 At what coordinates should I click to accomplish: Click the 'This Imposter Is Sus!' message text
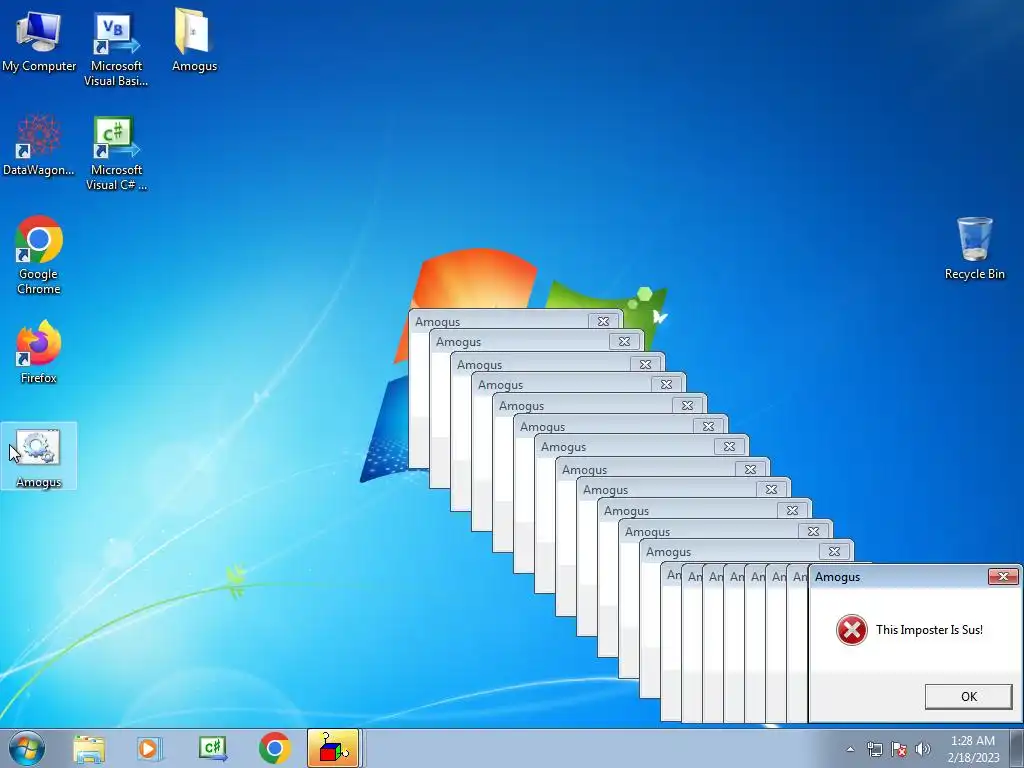(929, 630)
